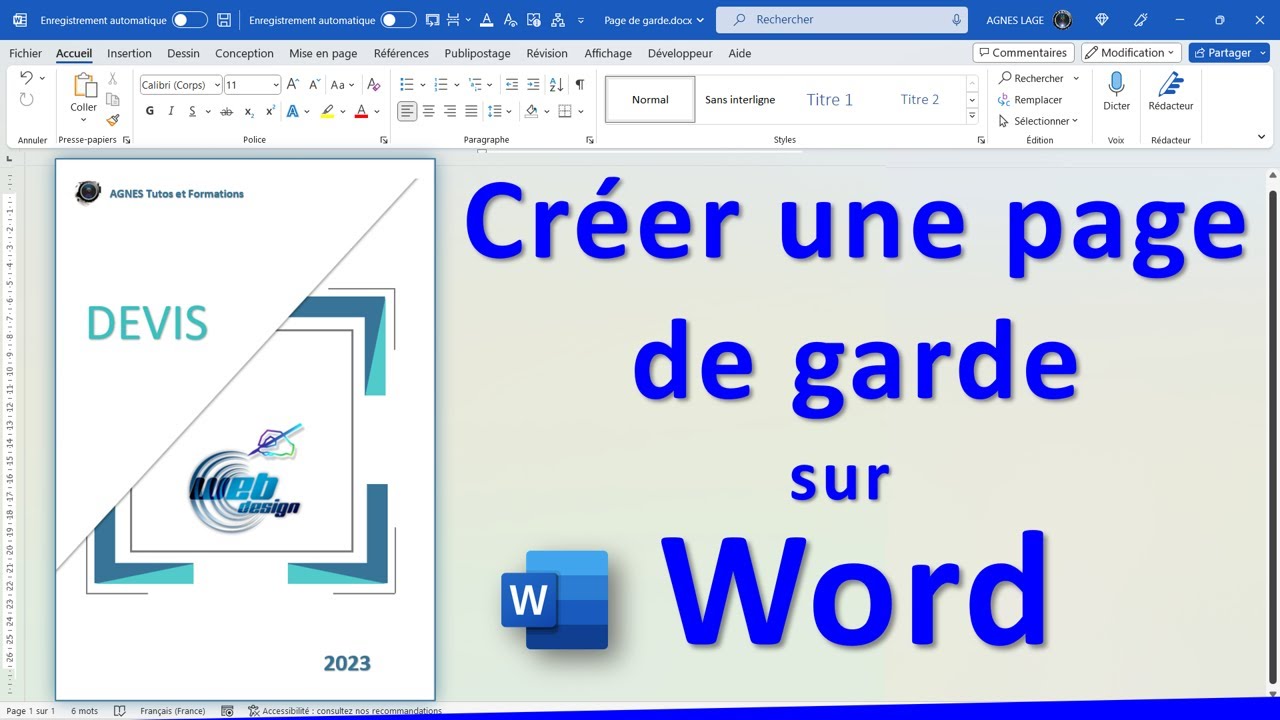Image resolution: width=1280 pixels, height=720 pixels.
Task: Apply red font color A
Action: click(361, 111)
